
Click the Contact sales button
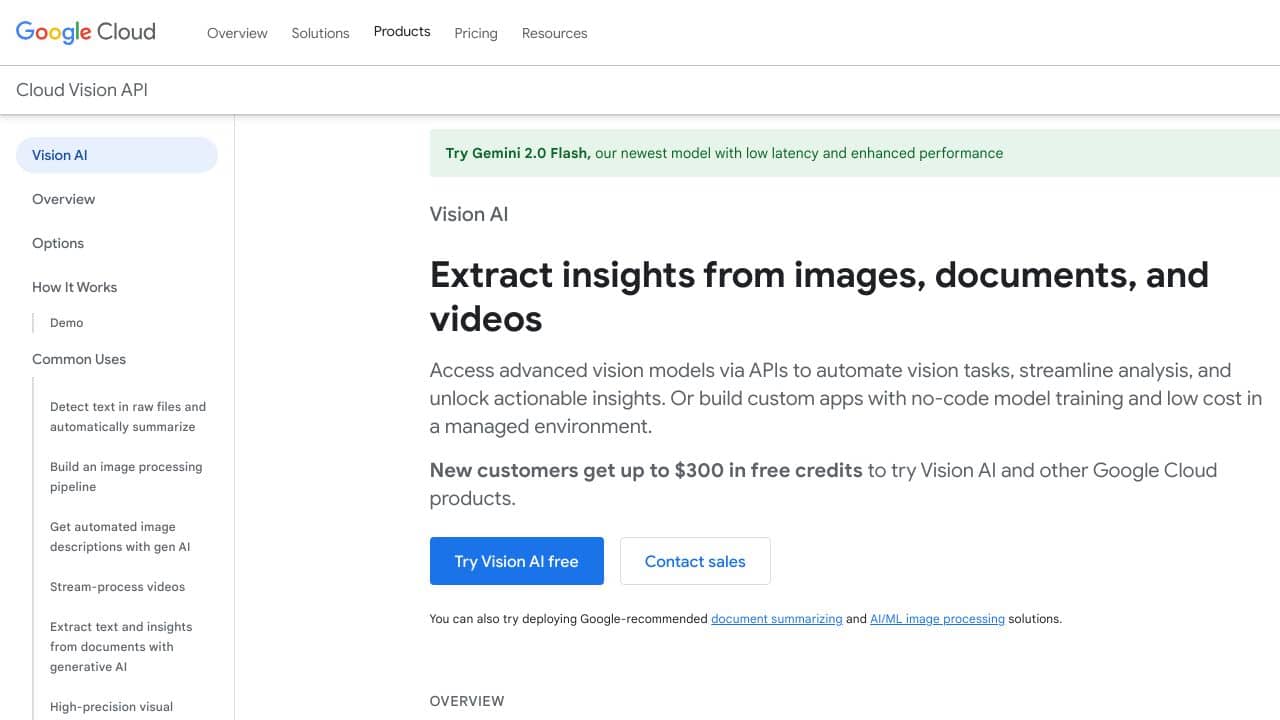tap(695, 561)
